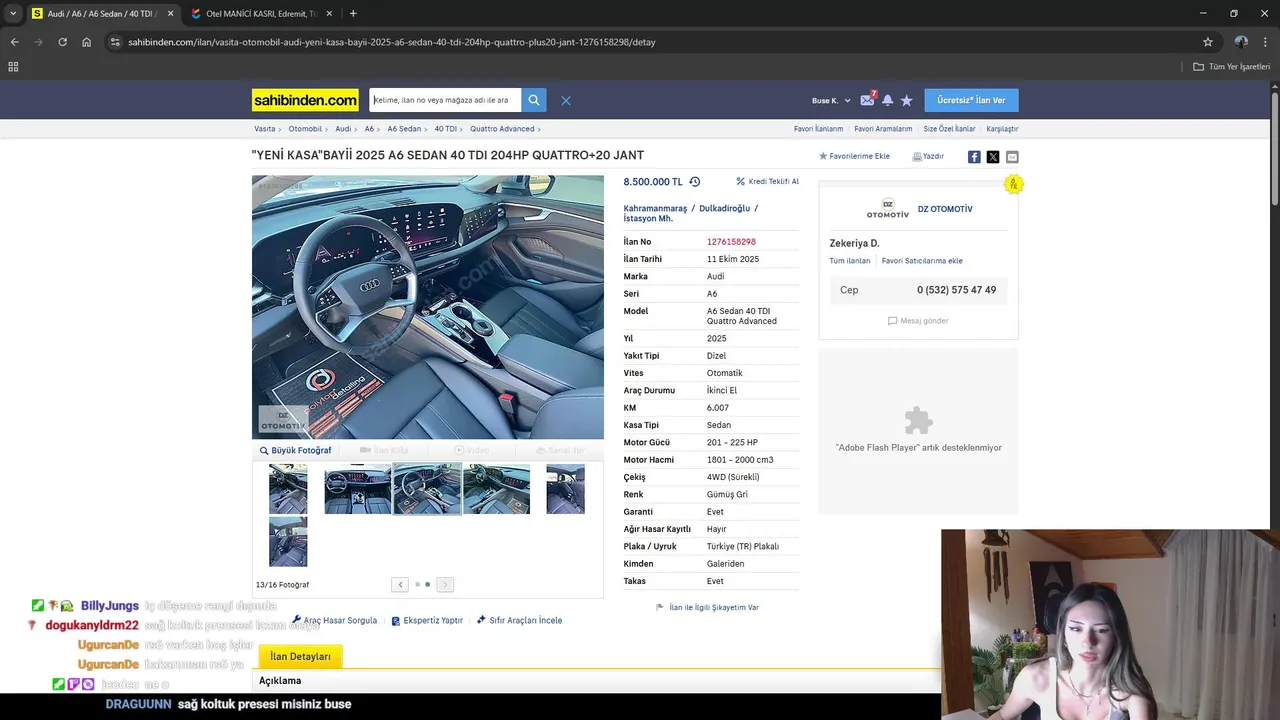The image size is (1280, 720).
Task: Go to next photo page arrow
Action: (x=445, y=584)
